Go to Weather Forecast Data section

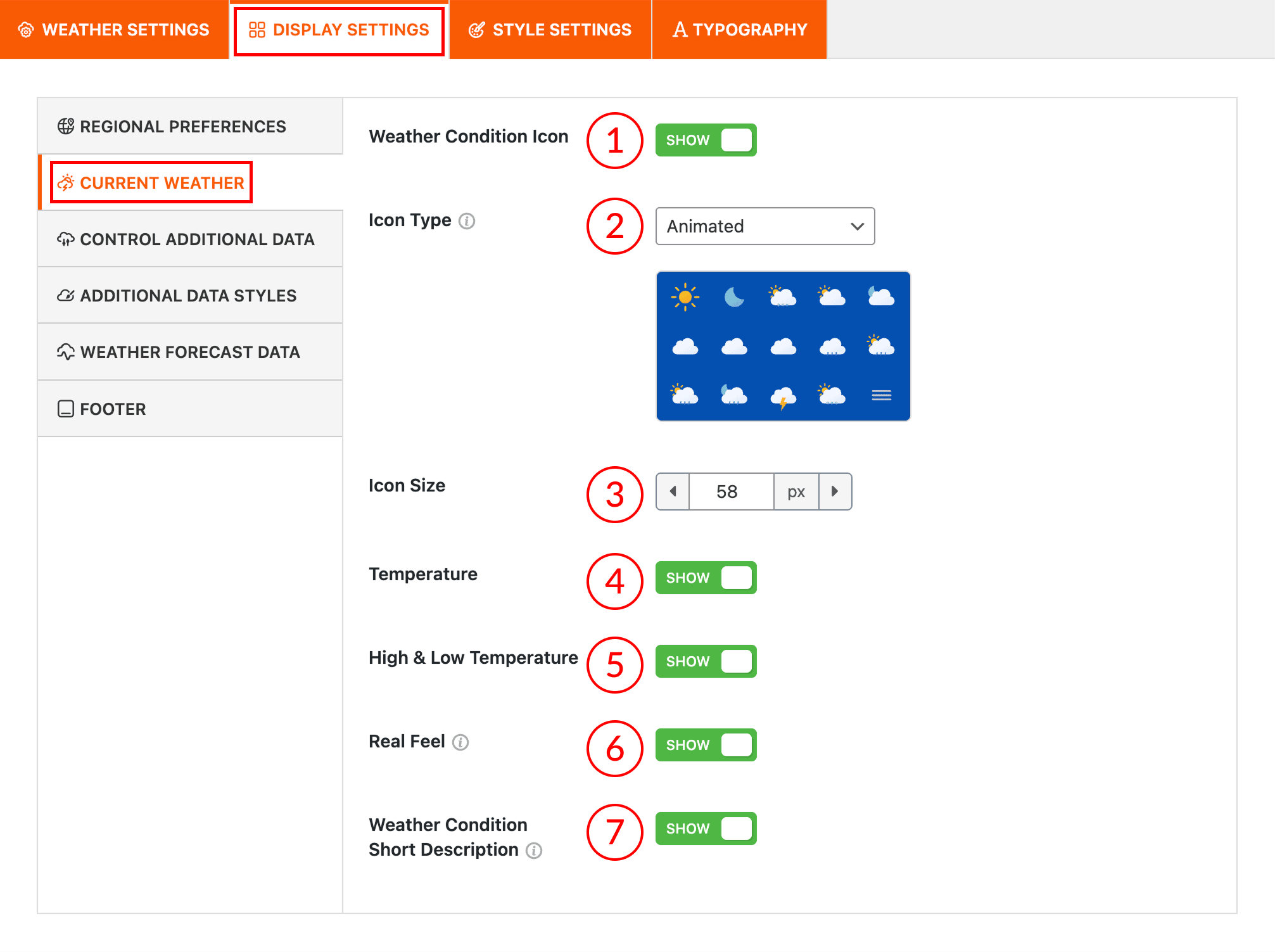189,352
